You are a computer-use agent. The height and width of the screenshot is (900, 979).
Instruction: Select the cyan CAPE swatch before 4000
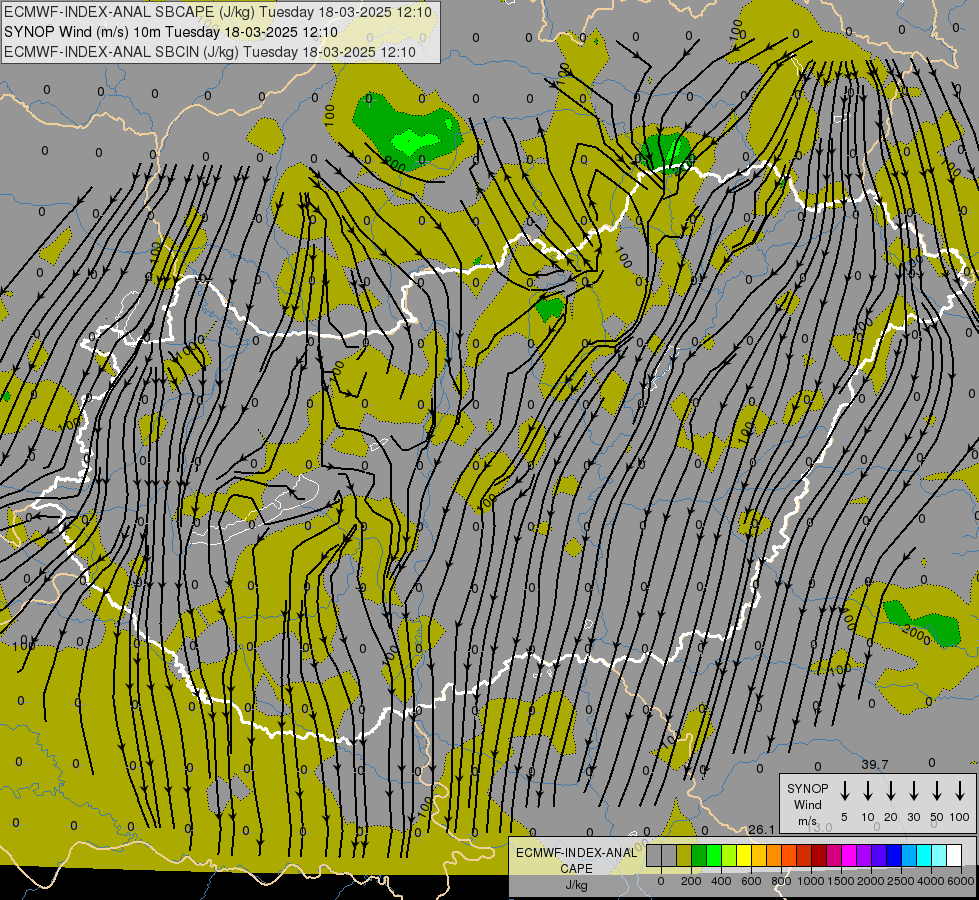925,855
